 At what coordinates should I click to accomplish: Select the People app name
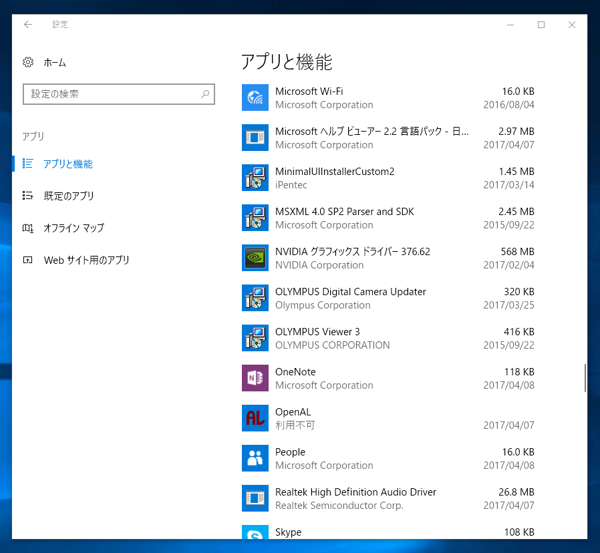pyautogui.click(x=290, y=452)
